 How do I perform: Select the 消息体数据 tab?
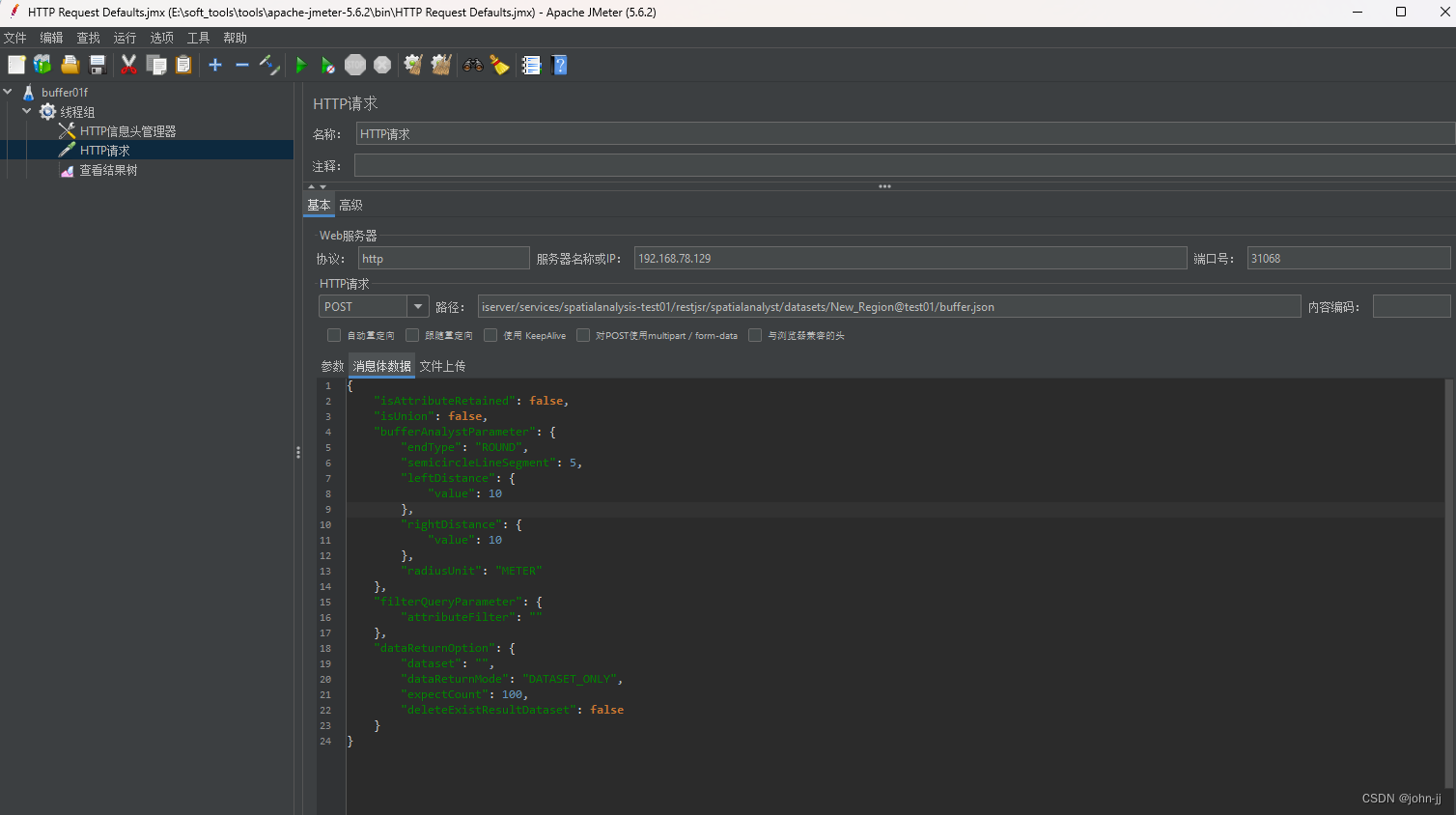tap(381, 366)
